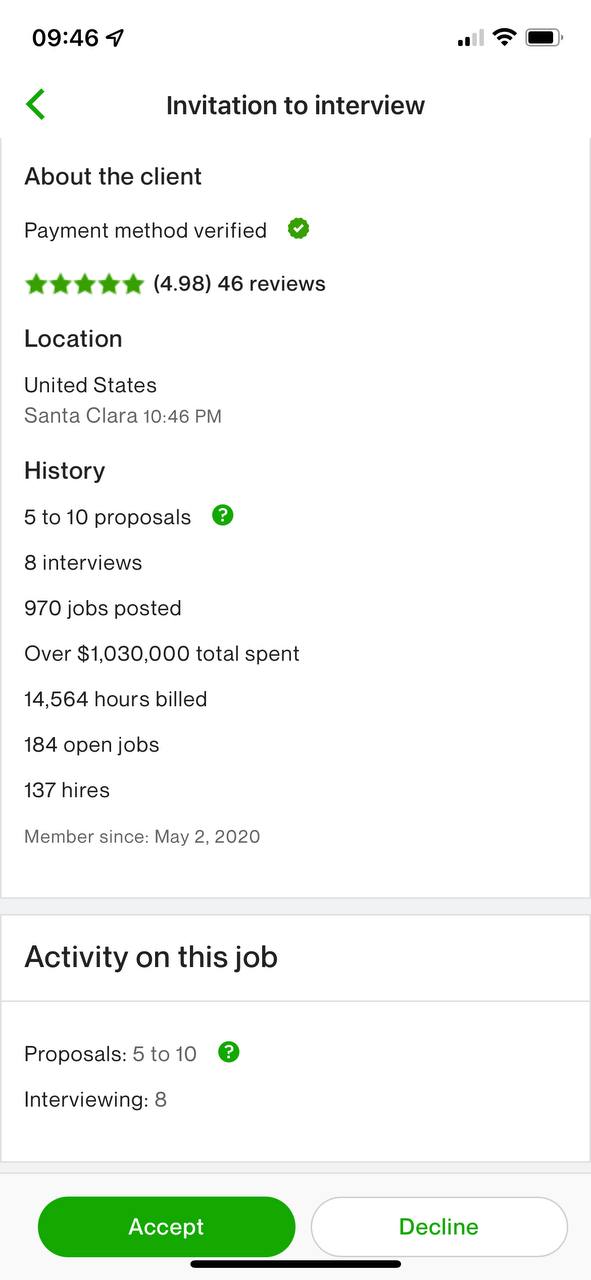
Task: Select the '970 jobs posted' entry
Action: 103,608
